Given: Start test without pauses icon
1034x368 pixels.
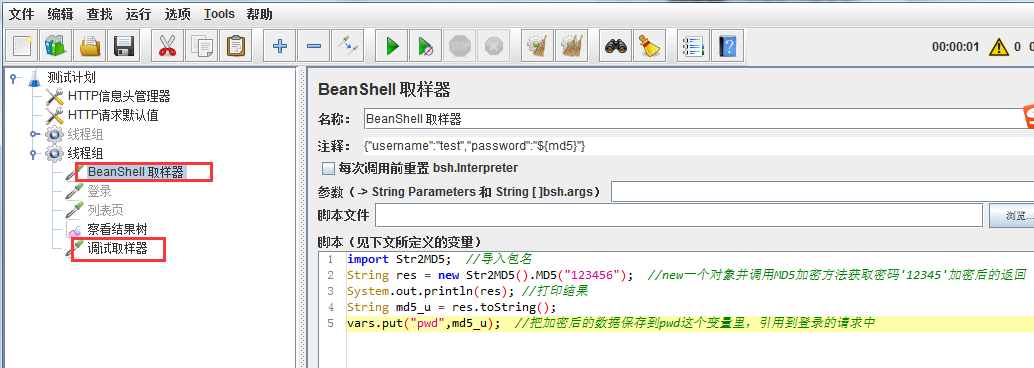Looking at the screenshot, I should (426, 46).
